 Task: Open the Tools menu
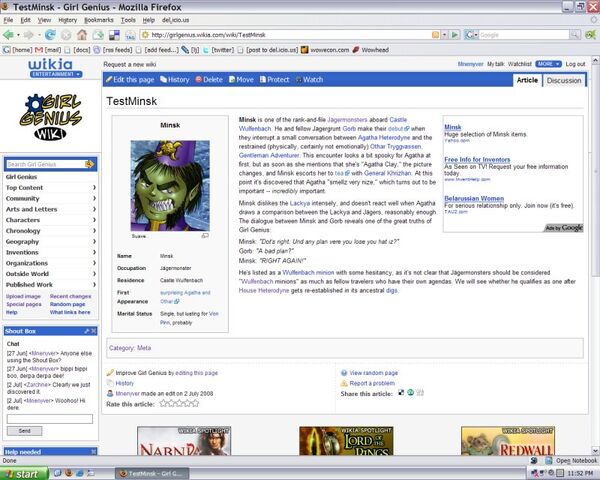point(128,20)
